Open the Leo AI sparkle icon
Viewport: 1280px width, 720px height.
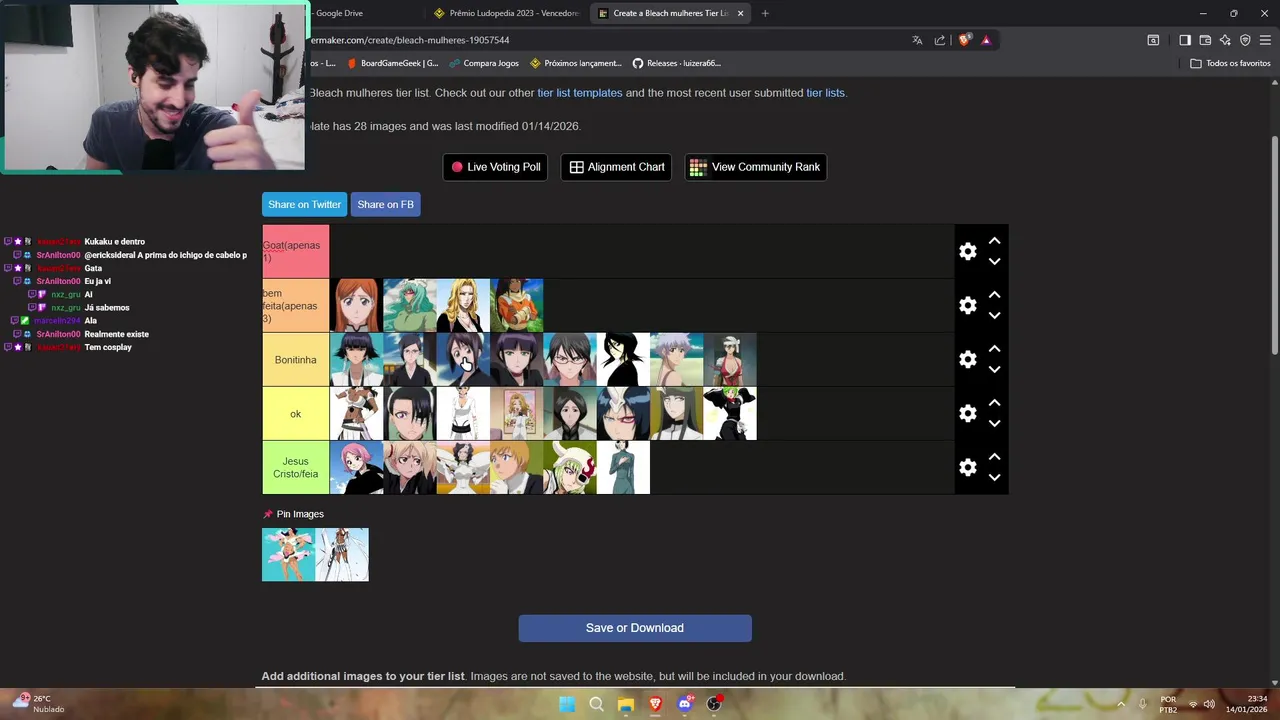tap(1225, 40)
